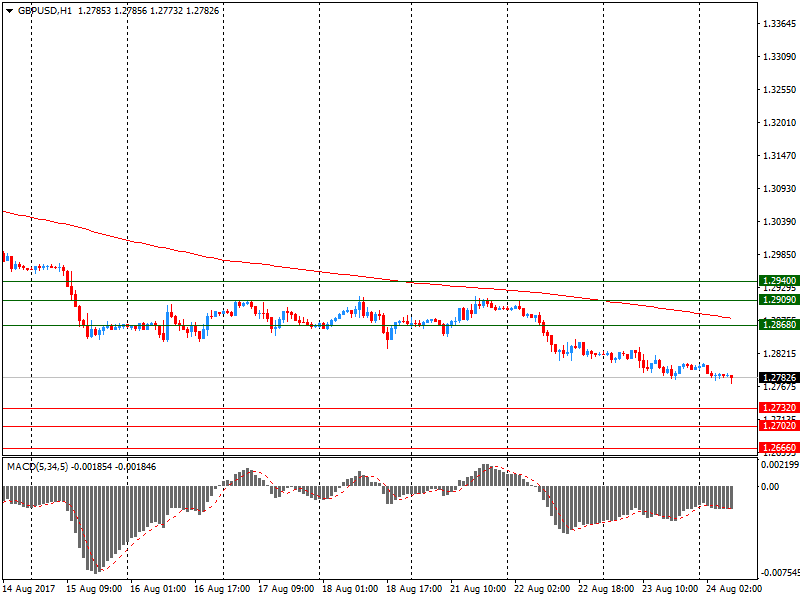The width and height of the screenshot is (800, 600).
Task: Select the 22 Aug 02:00 time label
Action: [542, 589]
